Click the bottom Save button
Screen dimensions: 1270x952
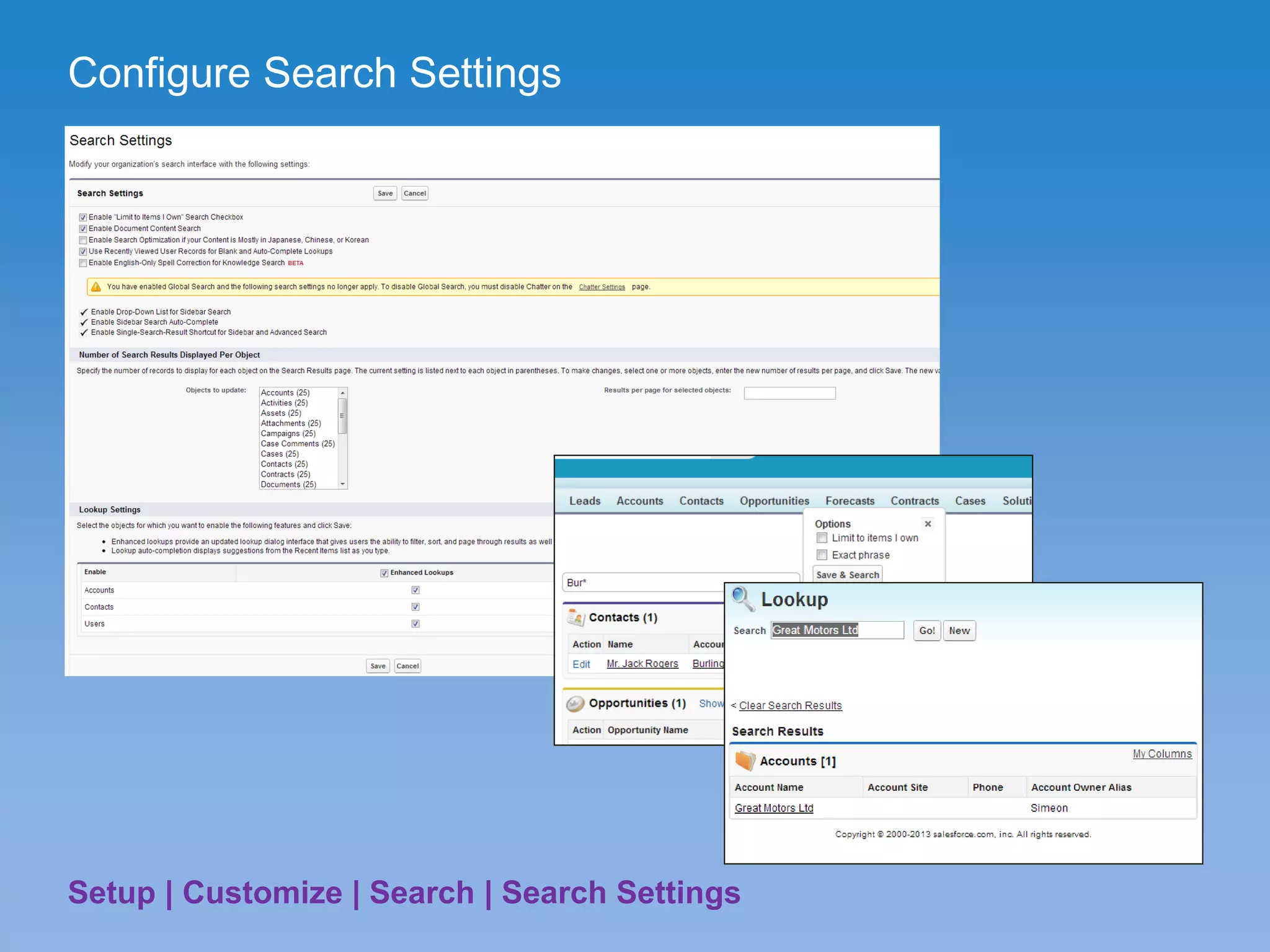[x=378, y=666]
